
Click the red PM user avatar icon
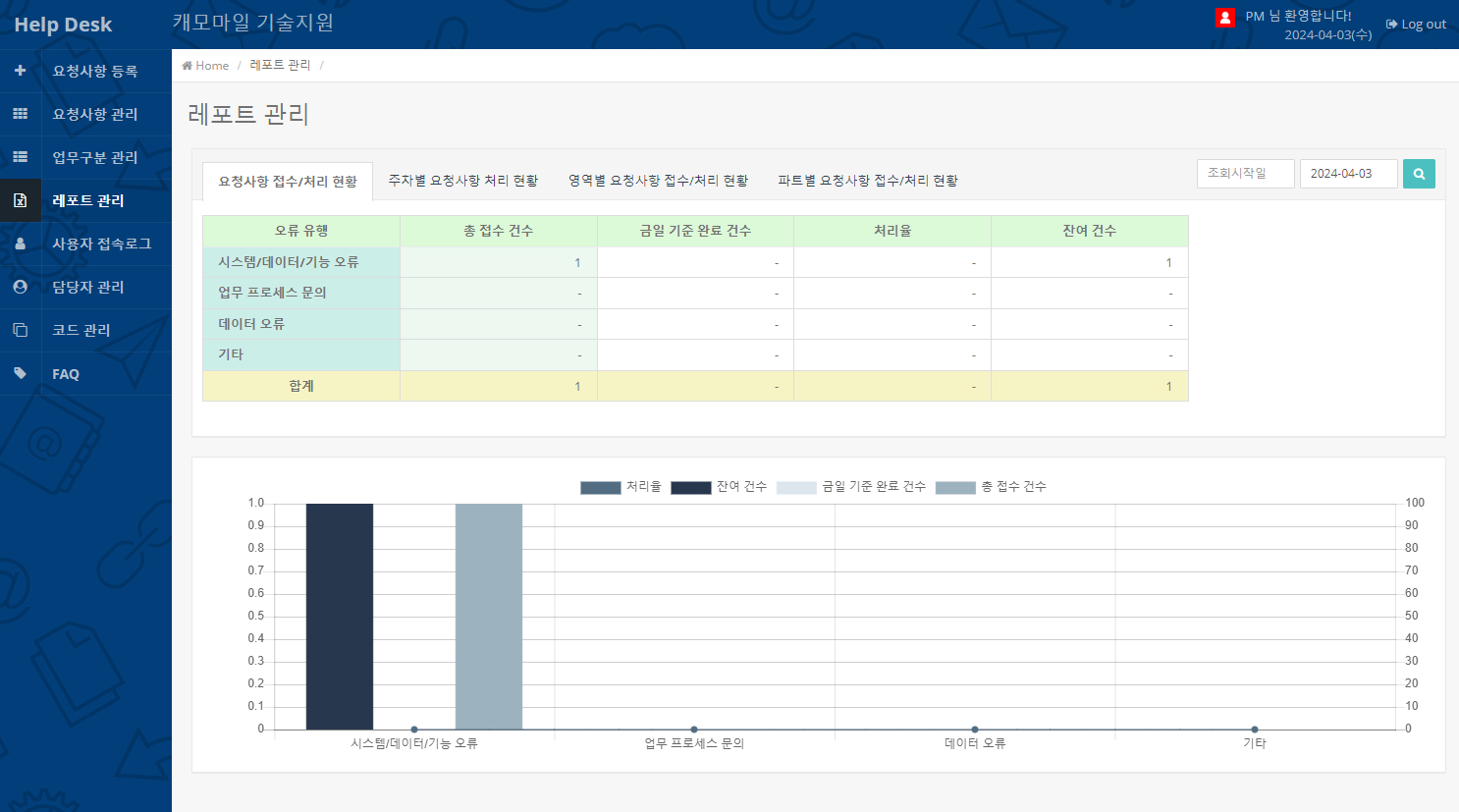tap(1224, 17)
